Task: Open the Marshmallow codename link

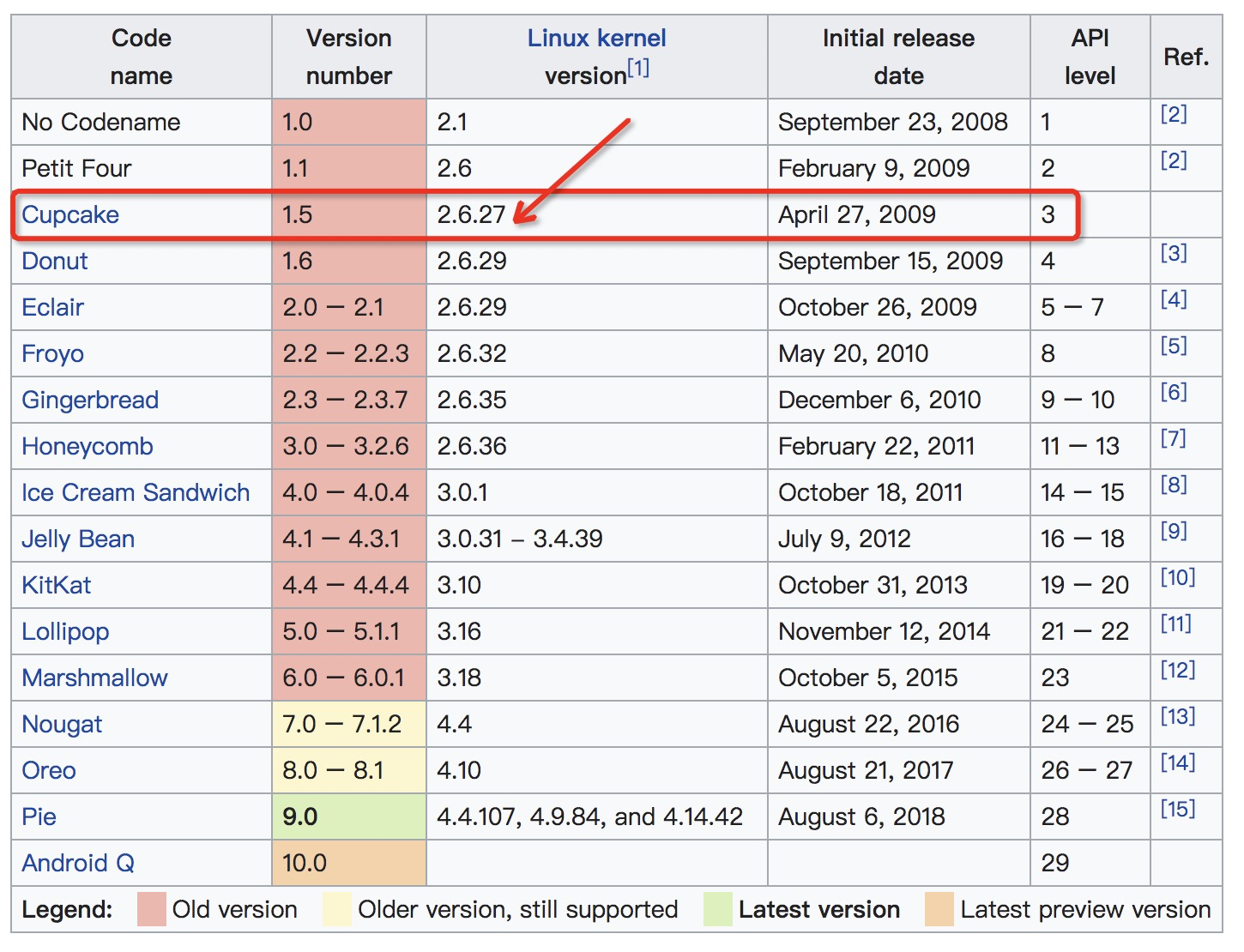Action: (94, 678)
